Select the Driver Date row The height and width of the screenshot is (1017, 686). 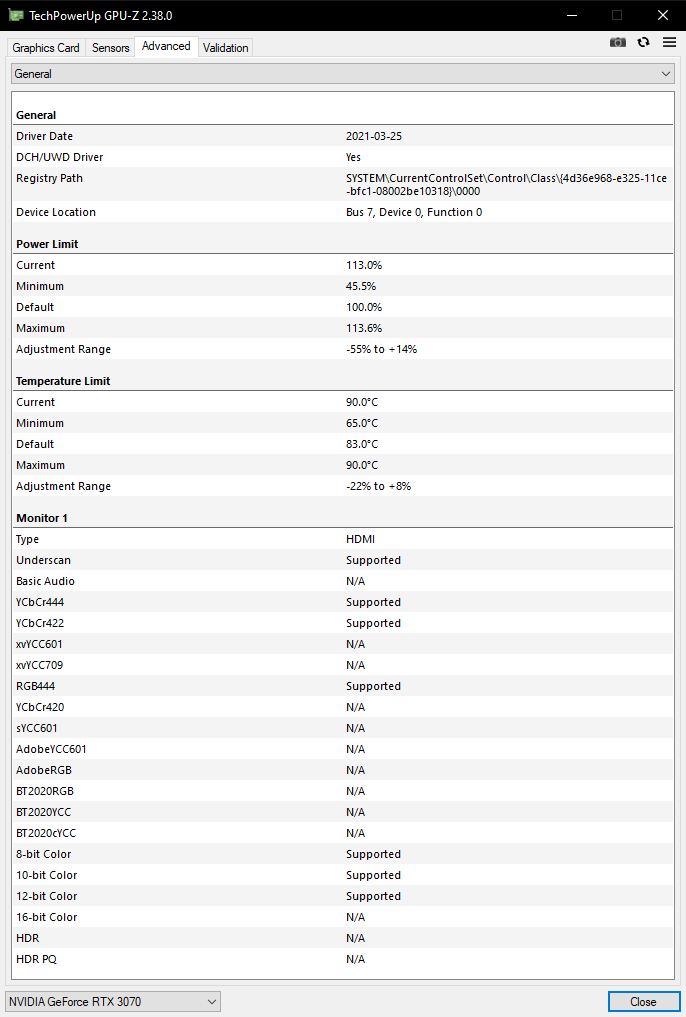pyautogui.click(x=342, y=136)
